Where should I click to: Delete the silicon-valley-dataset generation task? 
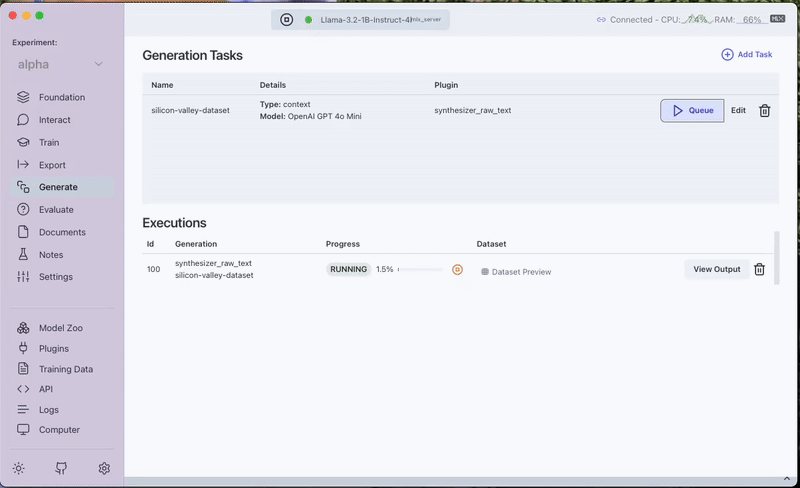764,111
